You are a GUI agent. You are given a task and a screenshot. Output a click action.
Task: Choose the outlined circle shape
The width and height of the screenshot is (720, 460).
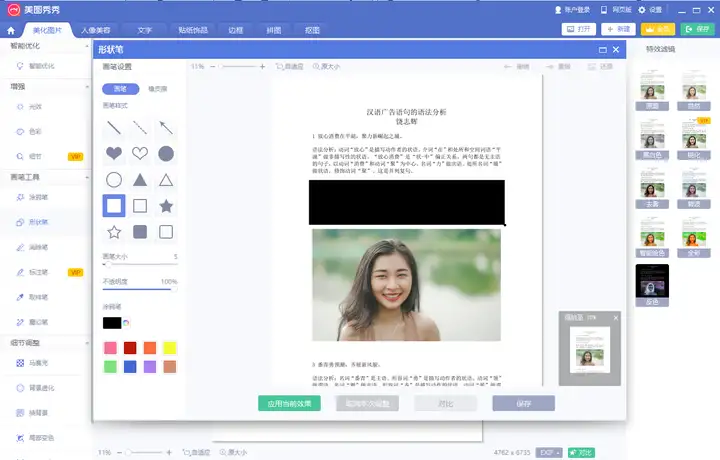[x=114, y=180]
